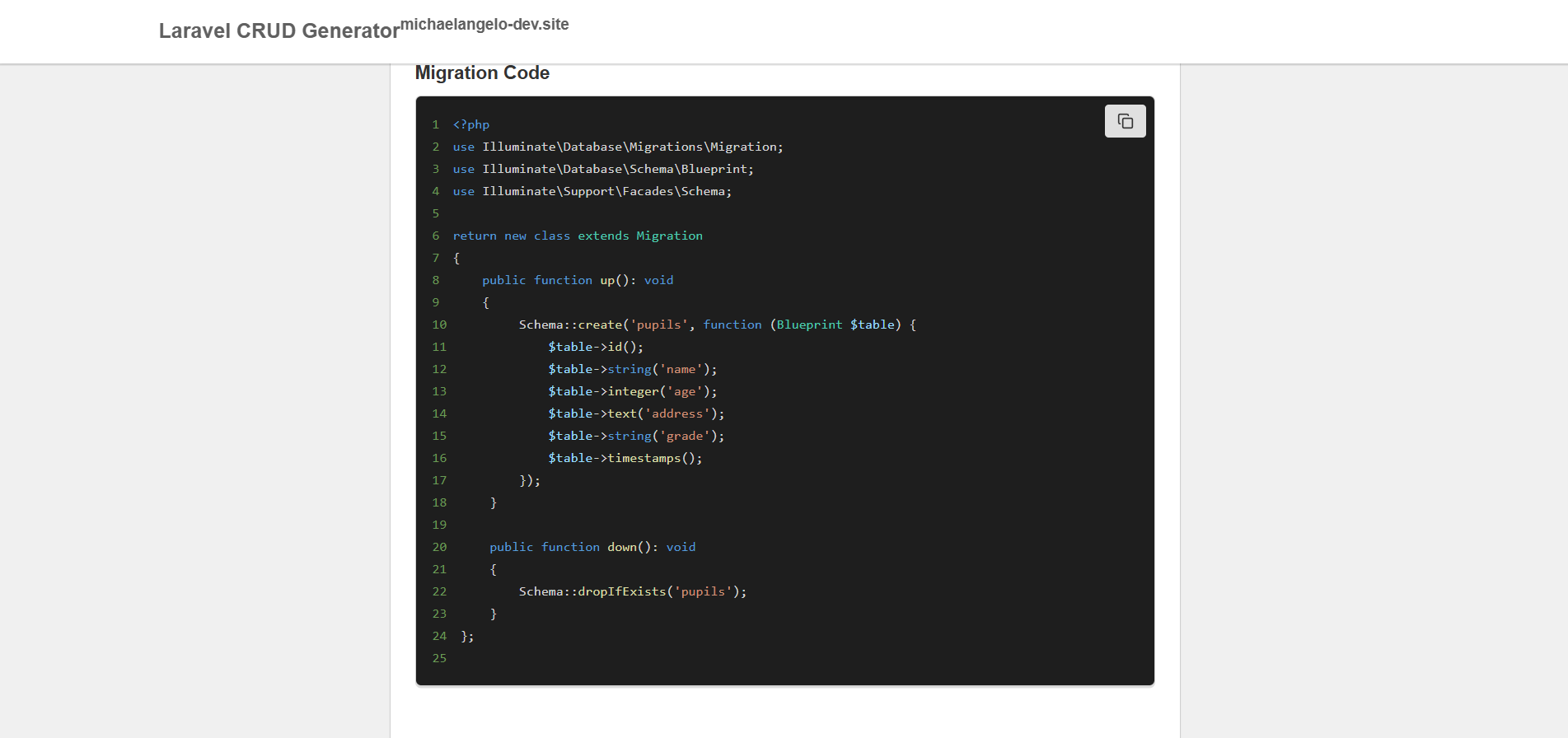Screen dimensions: 1568x738
Task: Click the string 'grade' column line
Action: click(635, 436)
